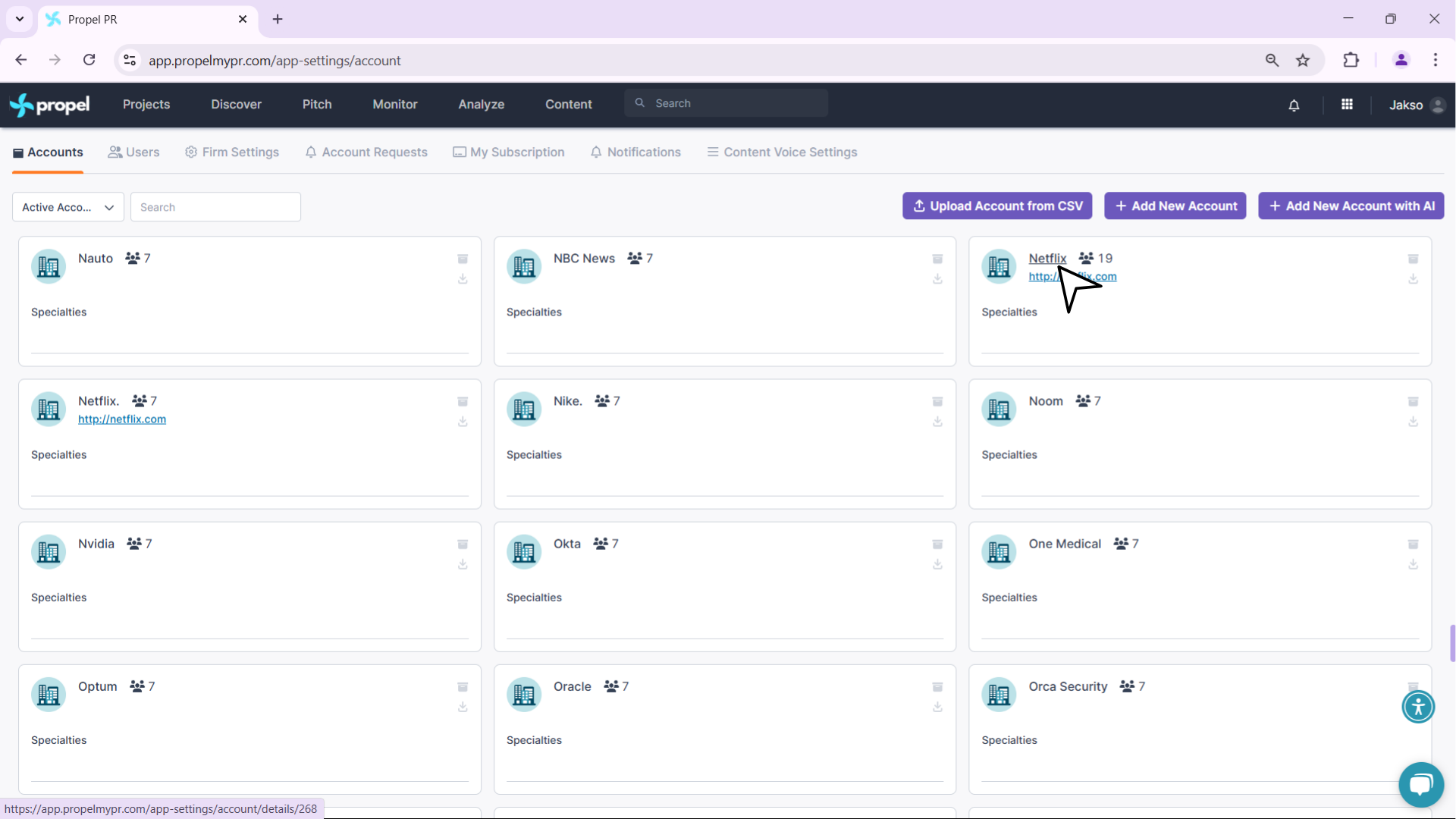
Task: Open the Noom account
Action: click(x=1046, y=401)
